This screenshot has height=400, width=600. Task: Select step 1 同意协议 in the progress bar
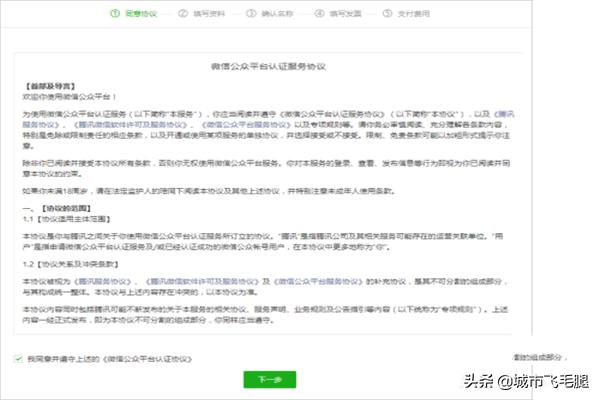(x=134, y=14)
